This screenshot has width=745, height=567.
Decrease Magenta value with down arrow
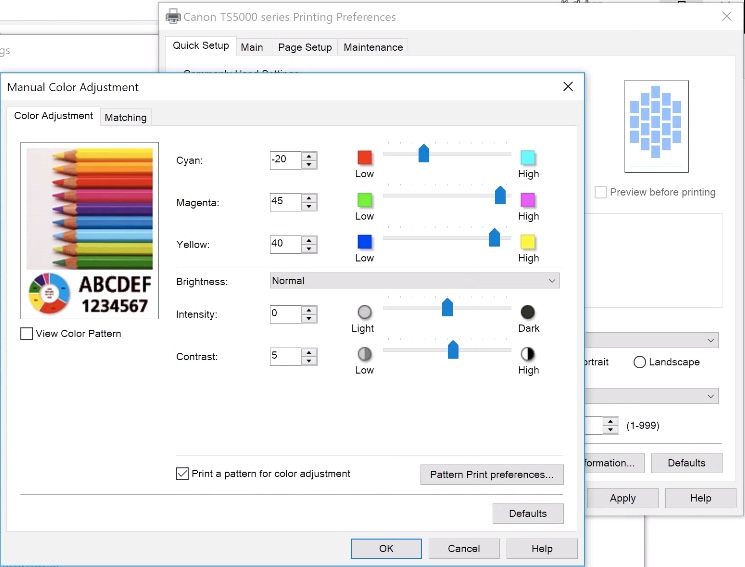click(x=309, y=206)
